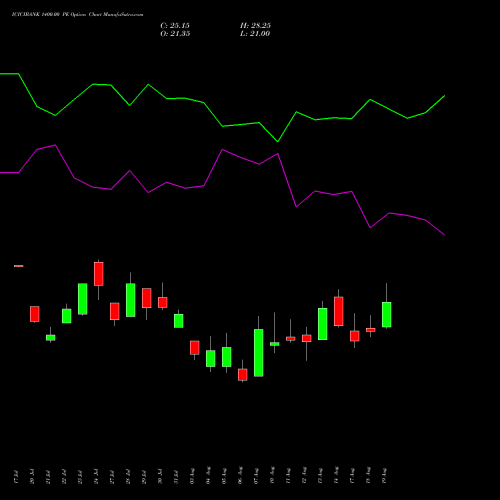Click the 17 Jul date label

click(x=16, y=476)
